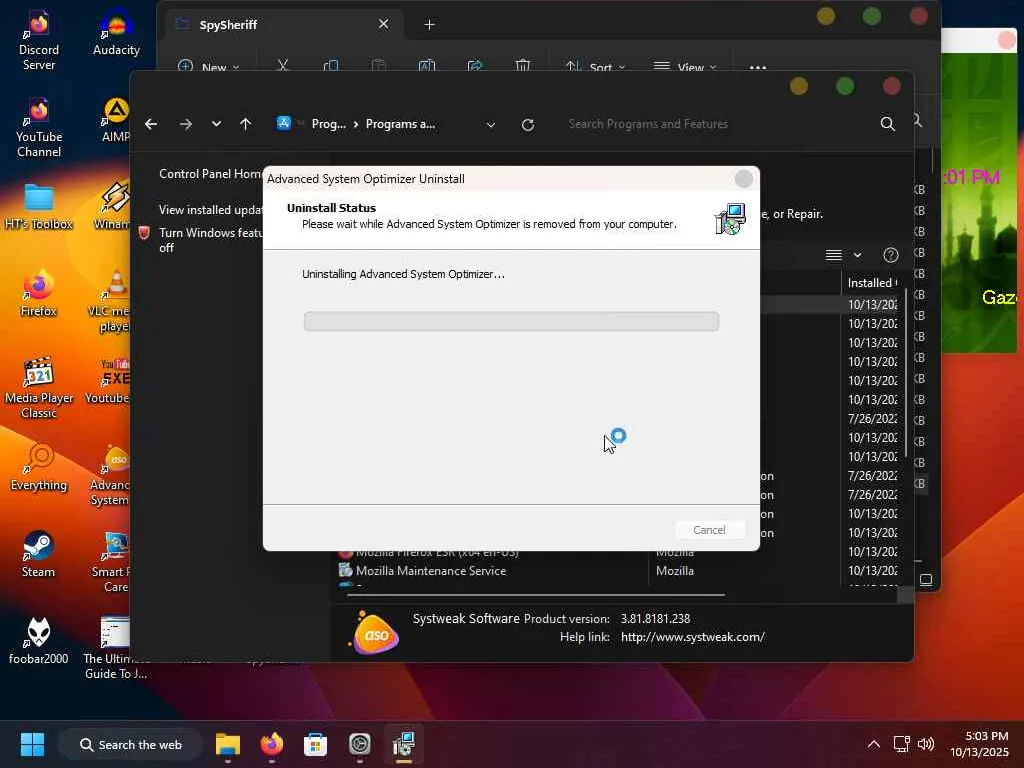Open the systweak.com help link
Image resolution: width=1024 pixels, height=768 pixels.
point(692,637)
